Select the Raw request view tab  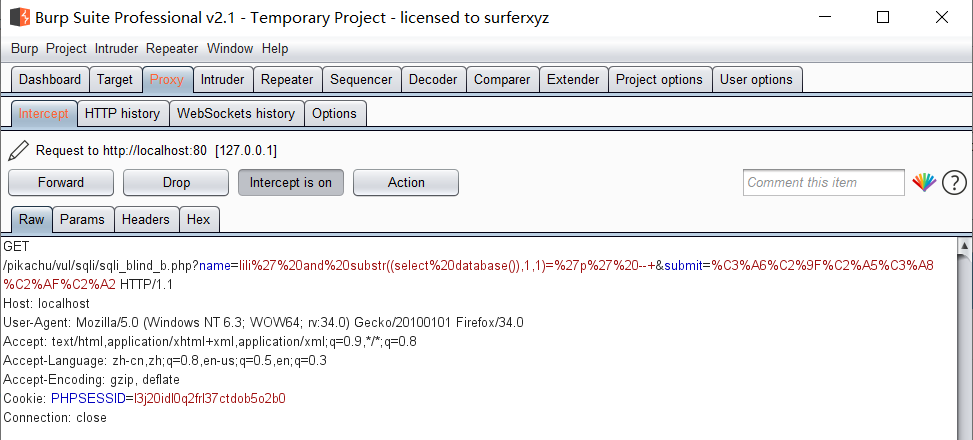(x=32, y=220)
